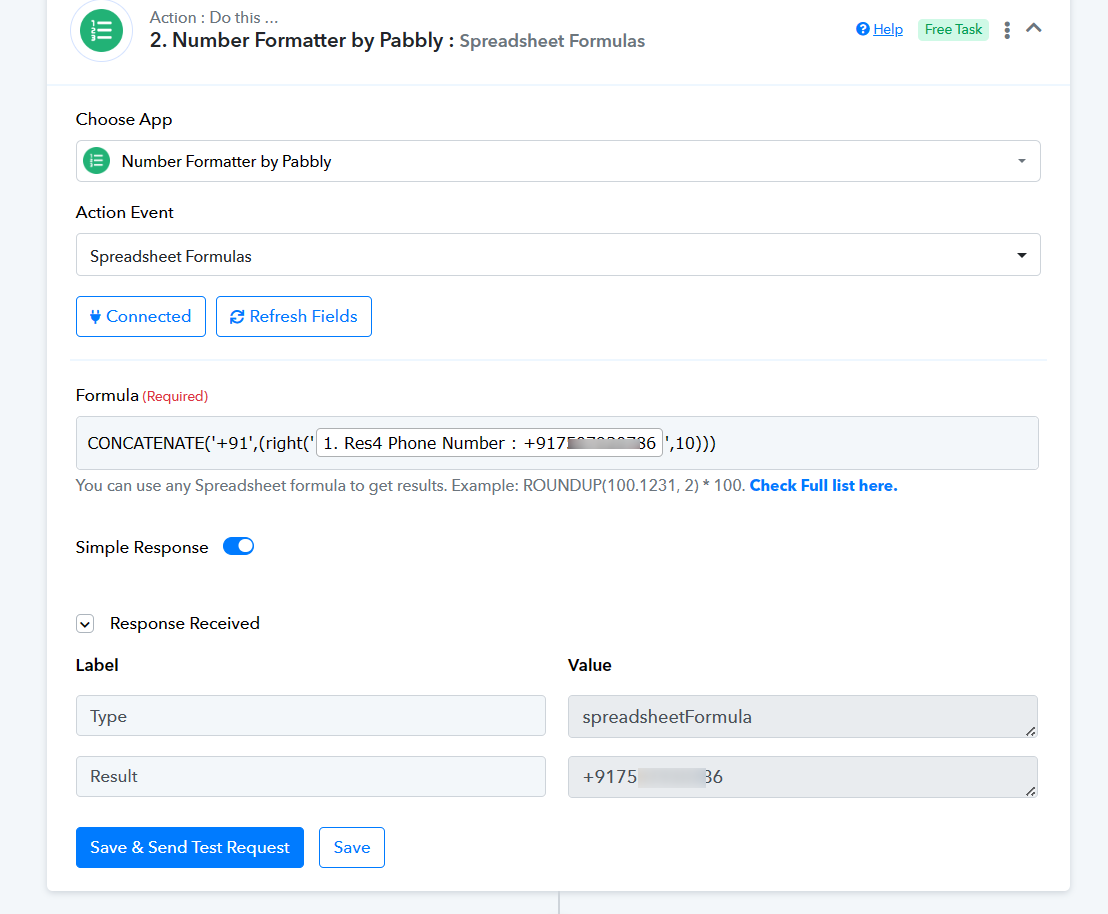The image size is (1108, 914).
Task: Click Save & Send Test Request
Action: click(189, 847)
